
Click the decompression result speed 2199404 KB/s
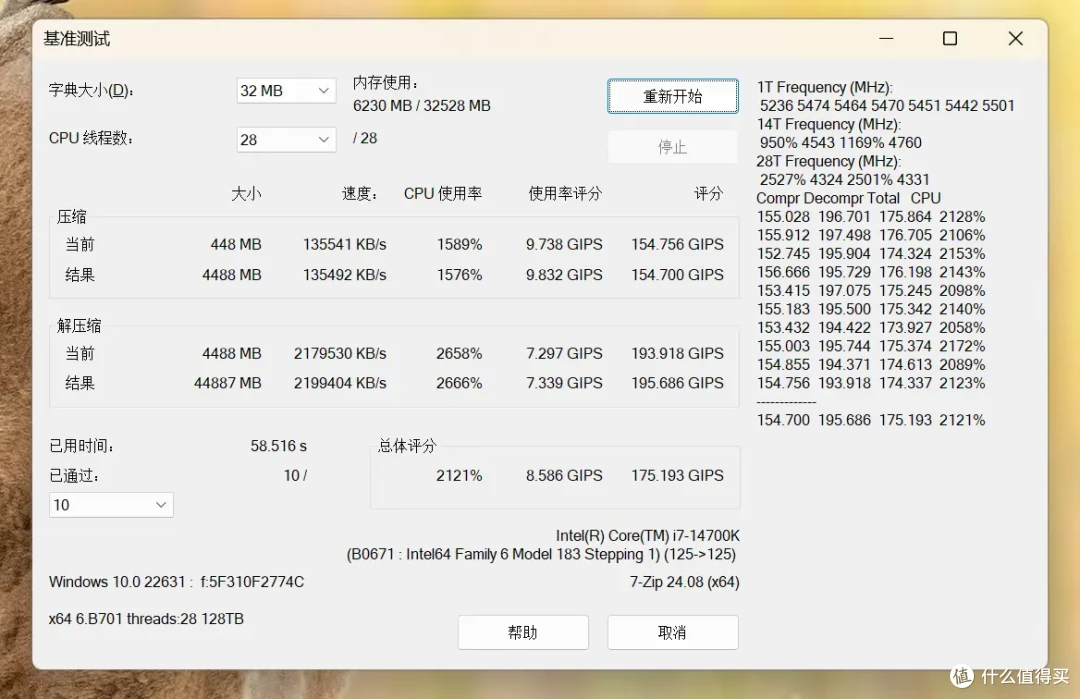coord(340,383)
